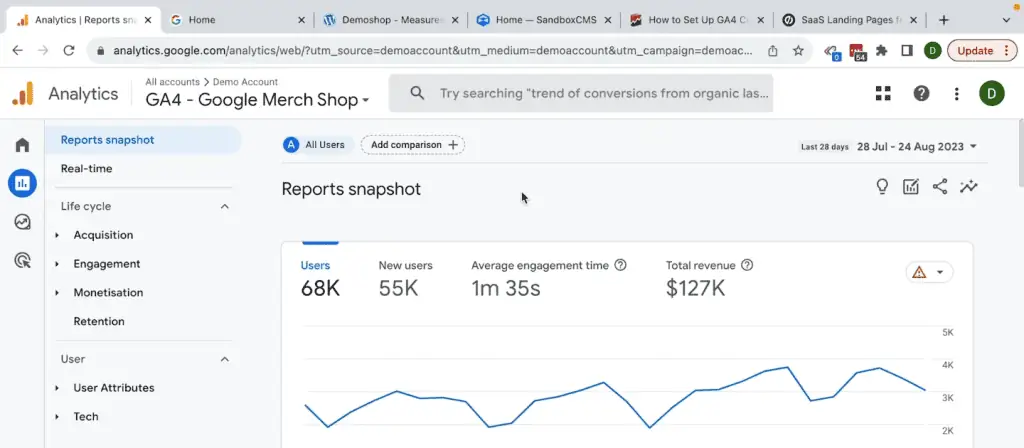Viewport: 1024px width, 448px height.
Task: Click the Customise report icon
Action: [x=910, y=187]
